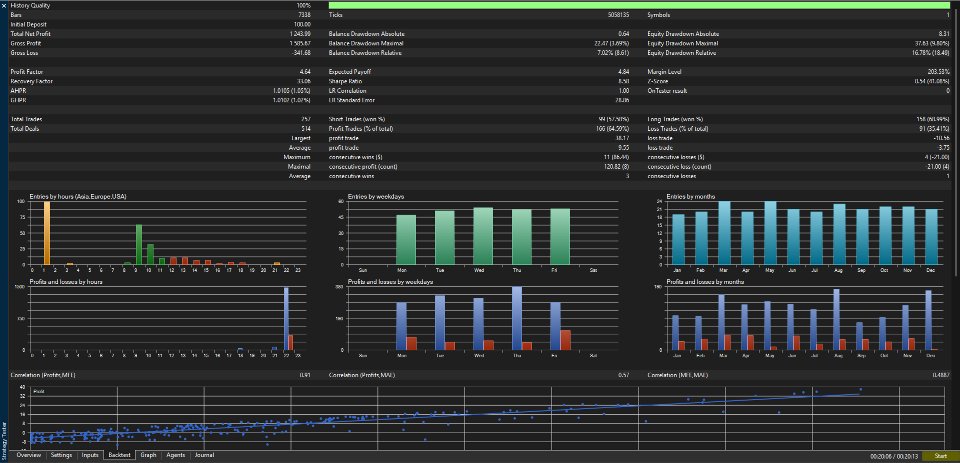Click the Balance Drawdown Absolute label
Image resolution: width=960 pixels, height=463 pixels.
367,34
